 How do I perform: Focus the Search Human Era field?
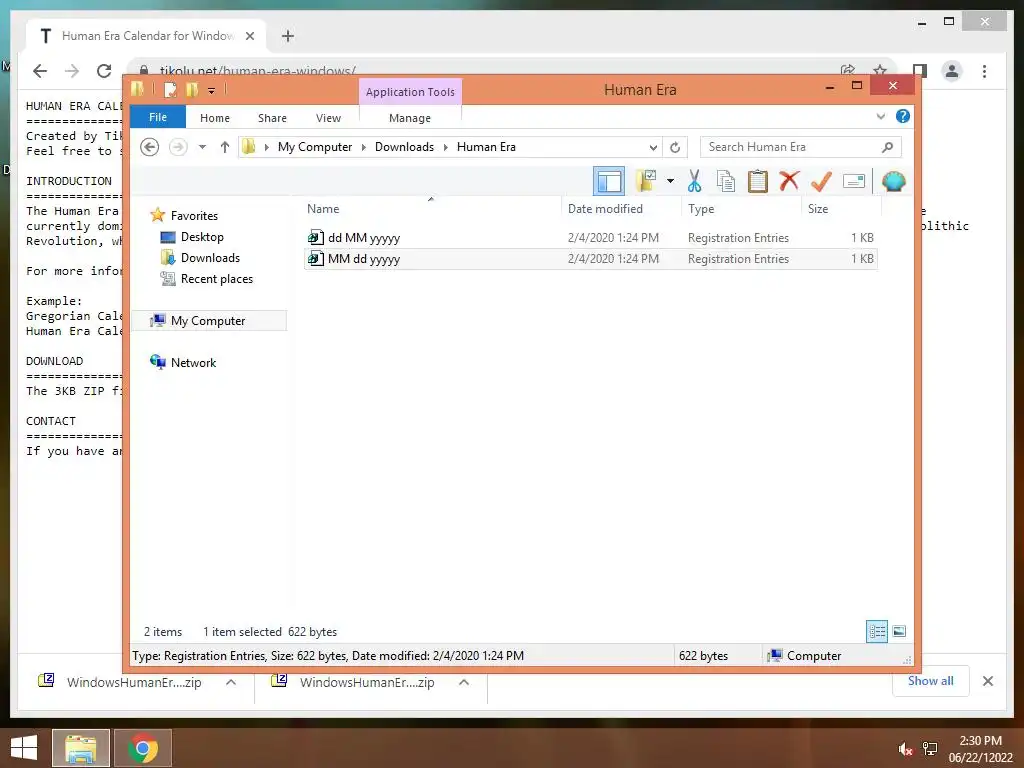(800, 147)
